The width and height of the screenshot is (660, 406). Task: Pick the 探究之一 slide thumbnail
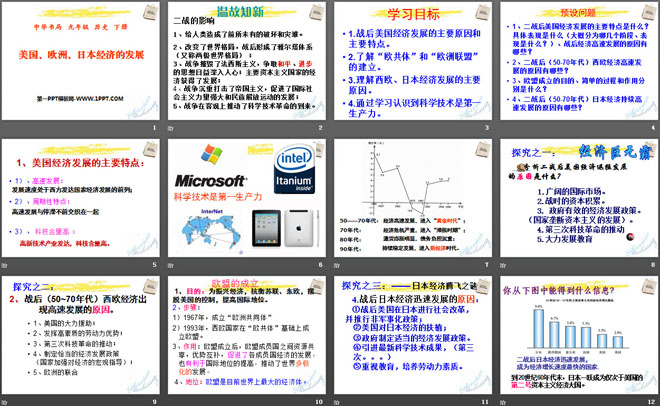click(579, 198)
